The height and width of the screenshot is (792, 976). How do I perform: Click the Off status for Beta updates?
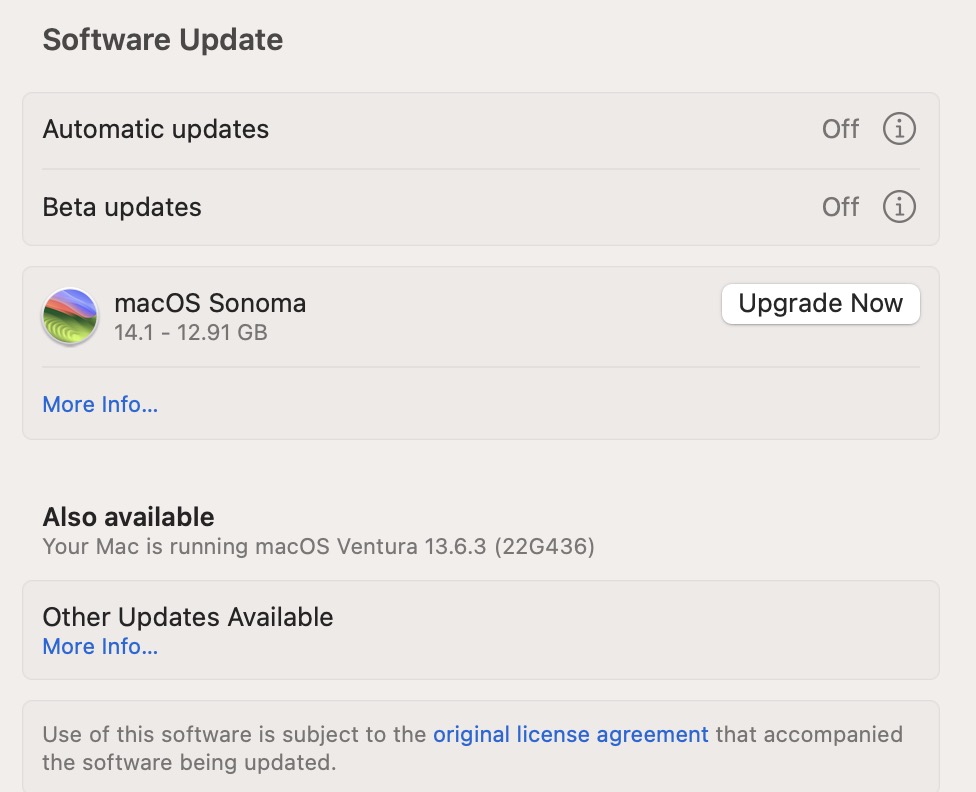[x=840, y=207]
